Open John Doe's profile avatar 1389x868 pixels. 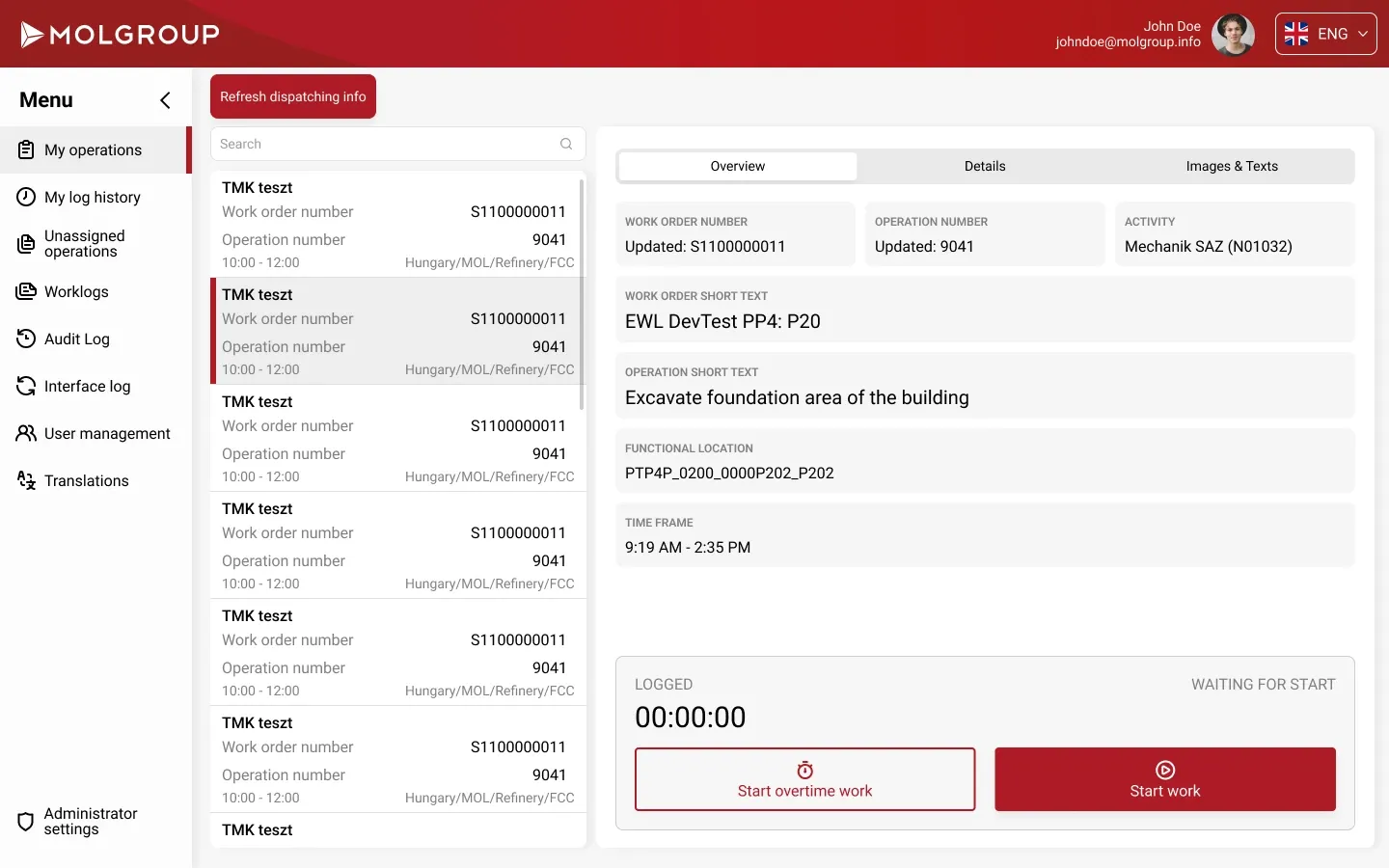pos(1233,35)
